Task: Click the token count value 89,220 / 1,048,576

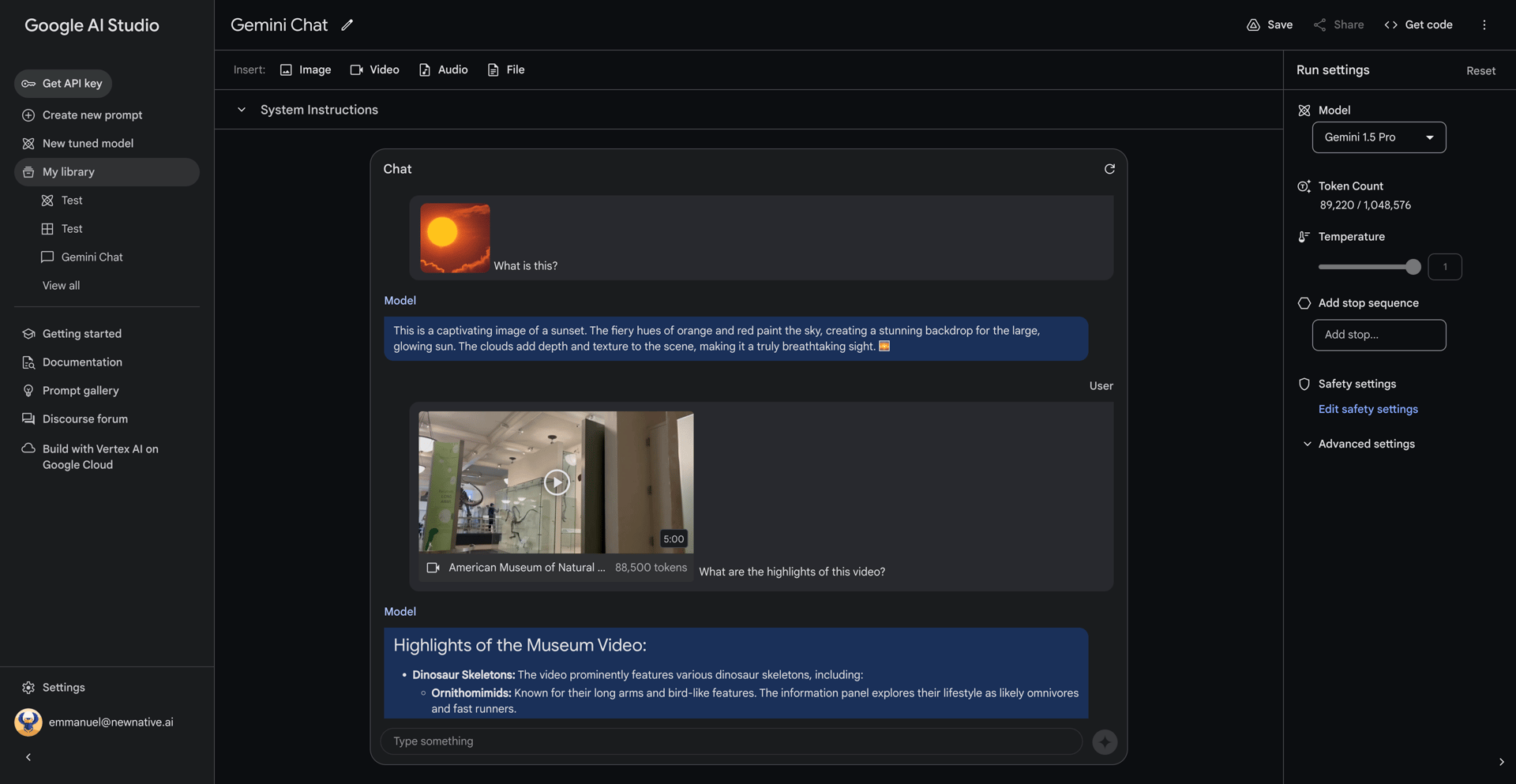Action: point(1365,204)
